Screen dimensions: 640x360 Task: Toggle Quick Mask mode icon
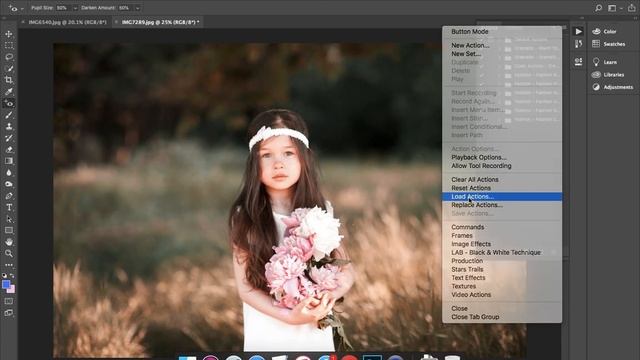point(9,301)
